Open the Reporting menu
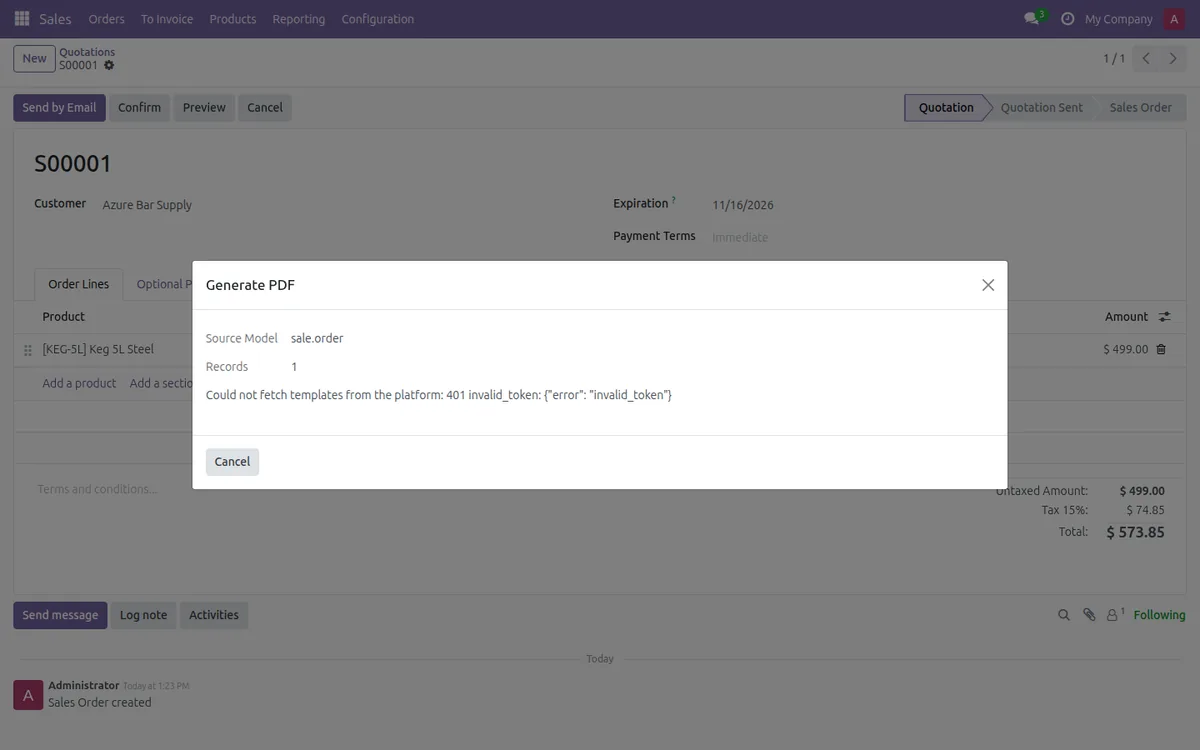This screenshot has height=750, width=1200. [x=298, y=19]
